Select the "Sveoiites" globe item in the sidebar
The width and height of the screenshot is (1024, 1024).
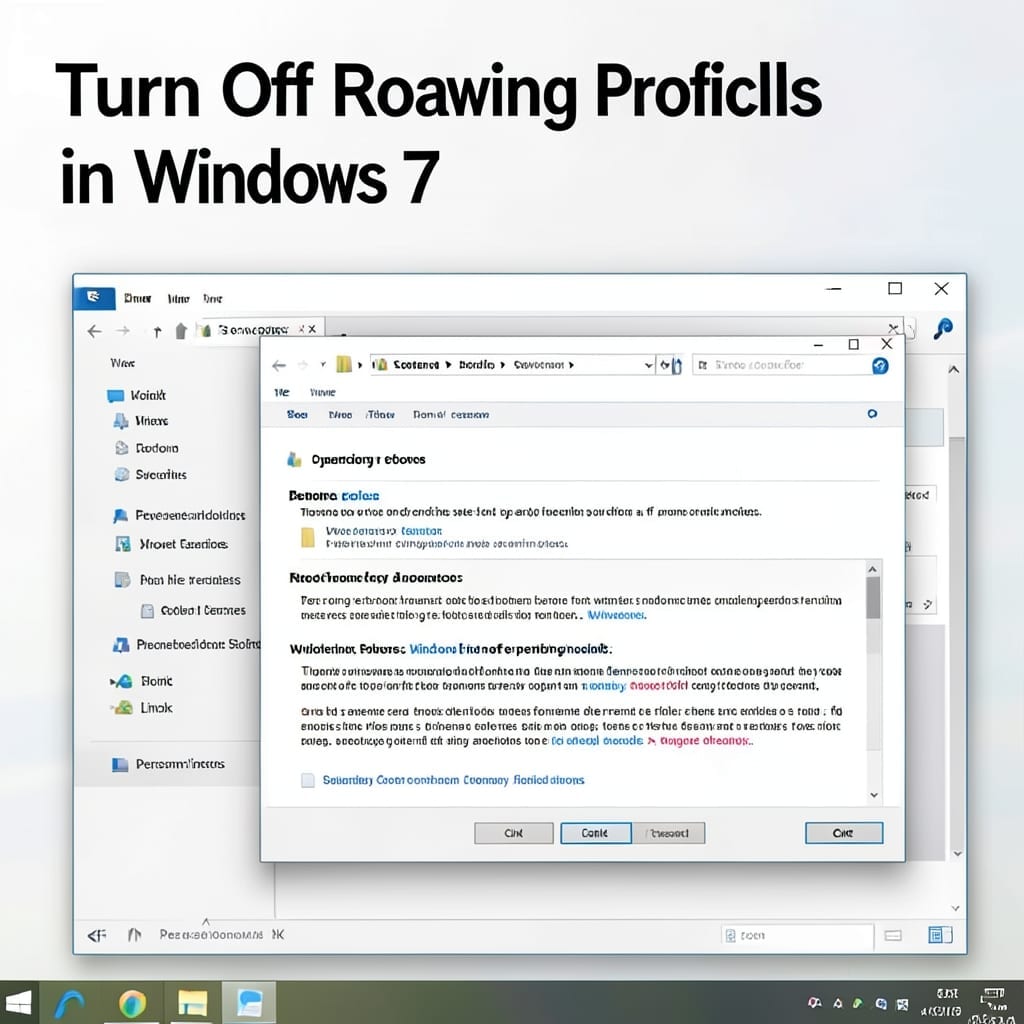150,475
